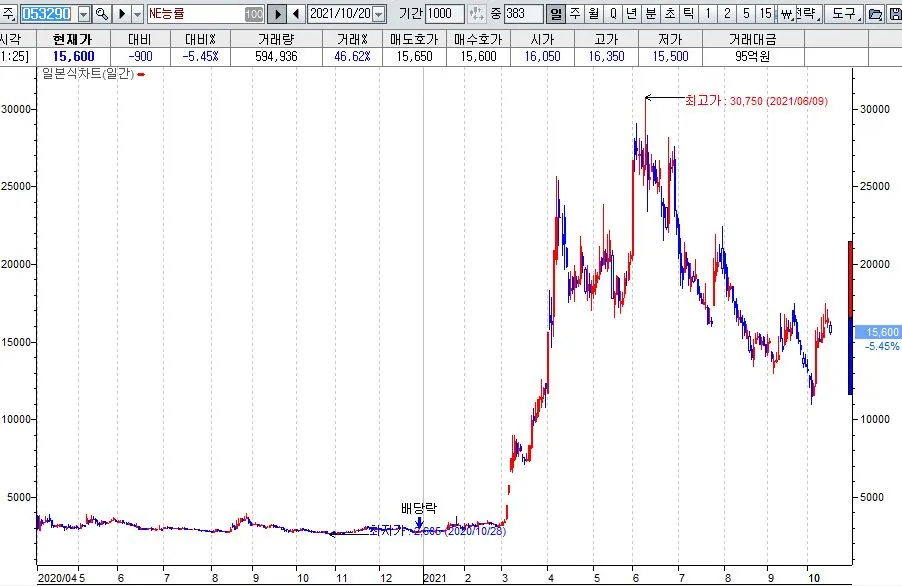Image resolution: width=902 pixels, height=586 pixels.
Task: Switch to 월 monthly chart
Action: coord(594,13)
